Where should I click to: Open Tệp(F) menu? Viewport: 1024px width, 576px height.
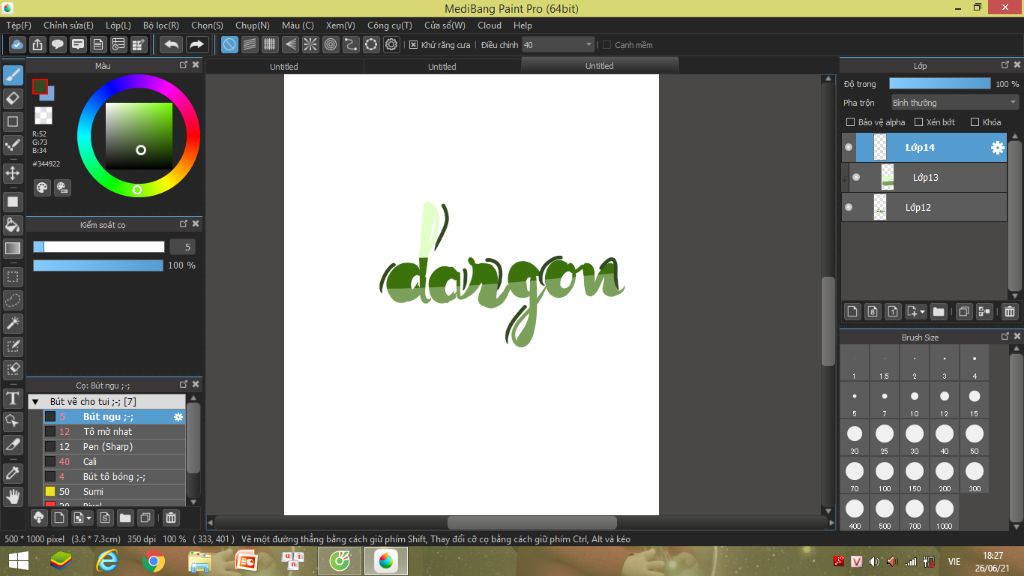18,25
